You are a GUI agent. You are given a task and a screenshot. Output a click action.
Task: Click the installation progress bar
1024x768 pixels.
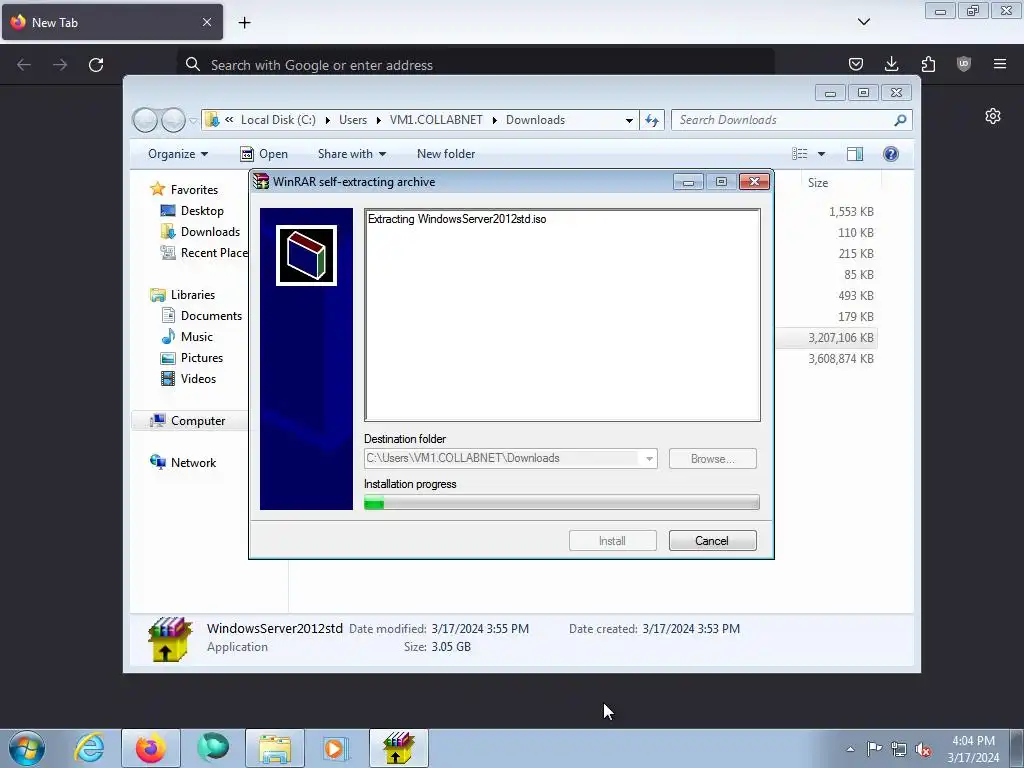coord(562,502)
